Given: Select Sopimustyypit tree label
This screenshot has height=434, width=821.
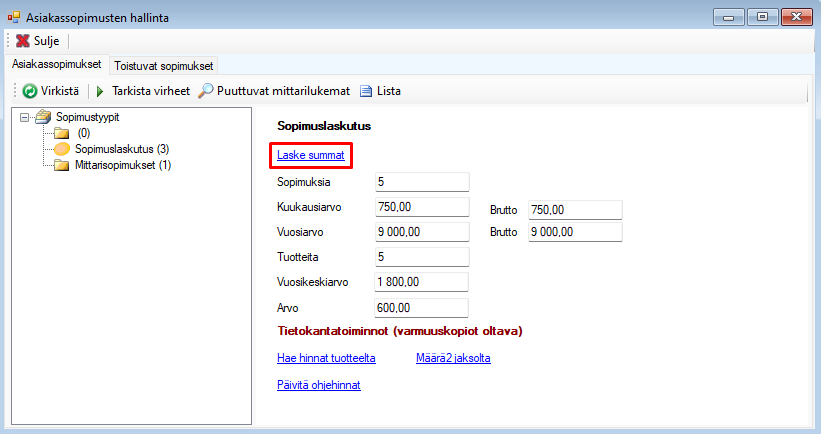Looking at the screenshot, I should click(87, 117).
